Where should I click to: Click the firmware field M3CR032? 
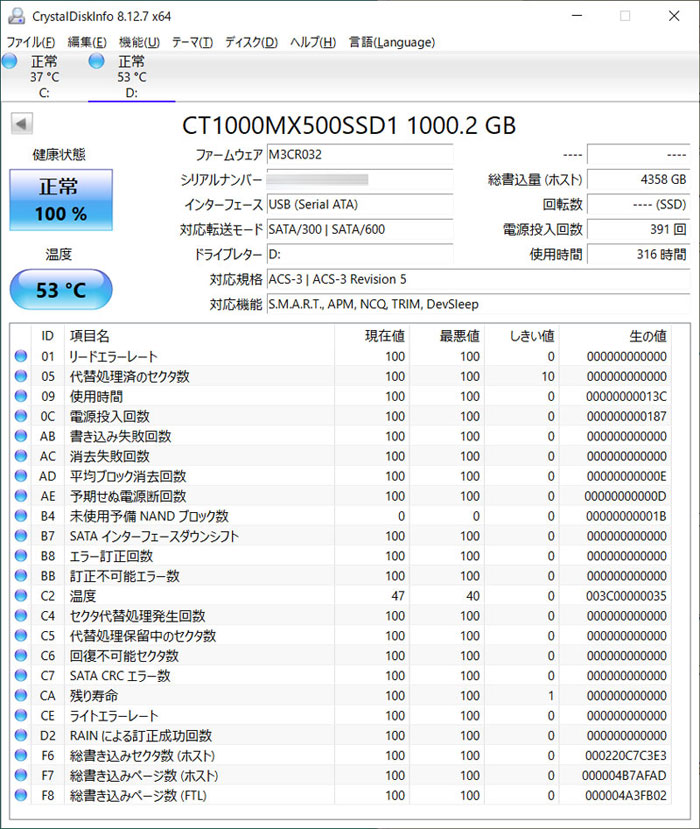360,155
